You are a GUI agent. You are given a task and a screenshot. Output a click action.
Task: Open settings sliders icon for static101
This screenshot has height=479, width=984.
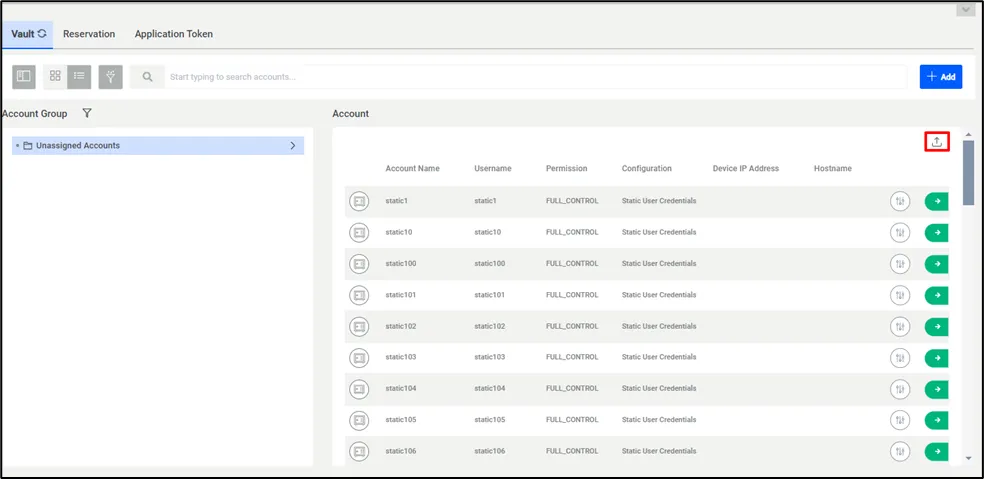[x=900, y=295]
